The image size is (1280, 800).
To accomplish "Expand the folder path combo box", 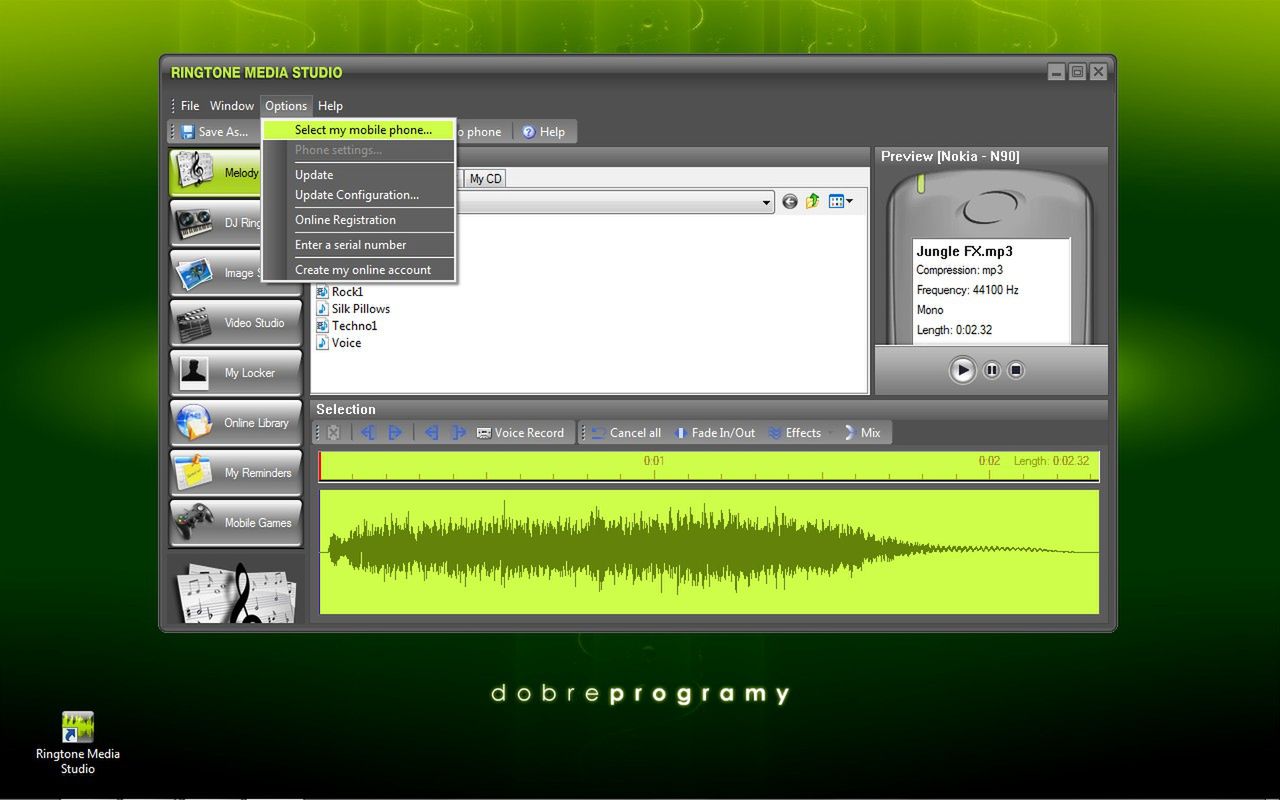I will [767, 203].
